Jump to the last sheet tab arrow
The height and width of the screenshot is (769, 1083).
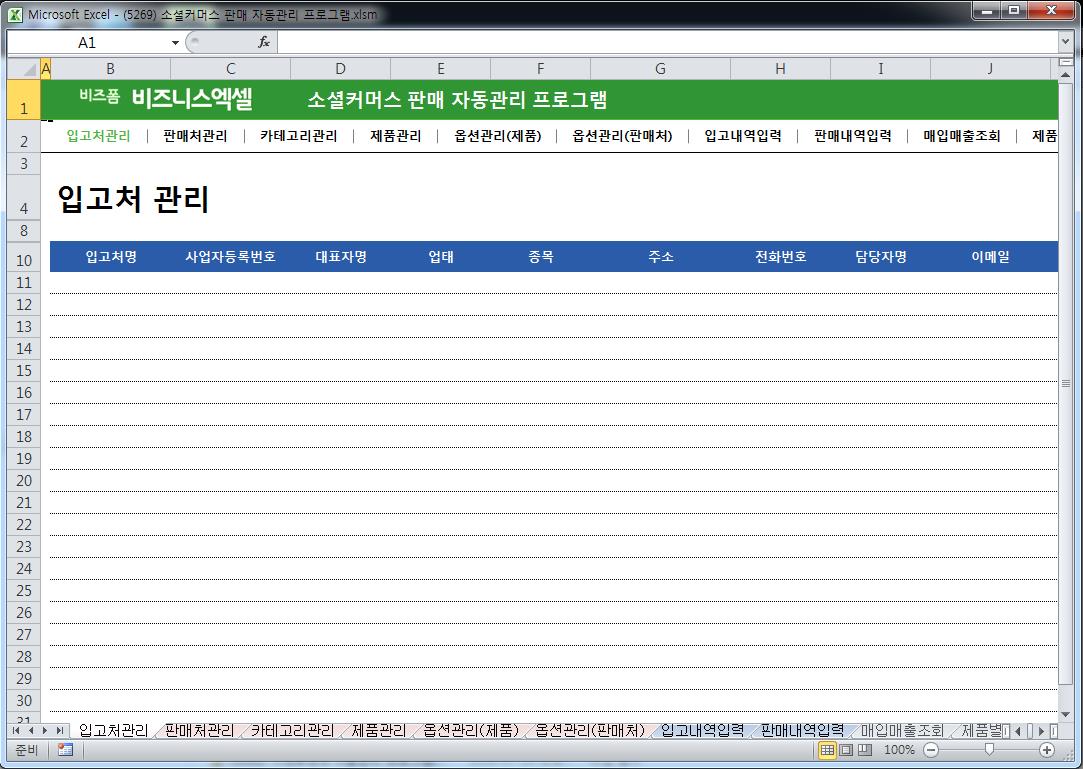point(59,731)
